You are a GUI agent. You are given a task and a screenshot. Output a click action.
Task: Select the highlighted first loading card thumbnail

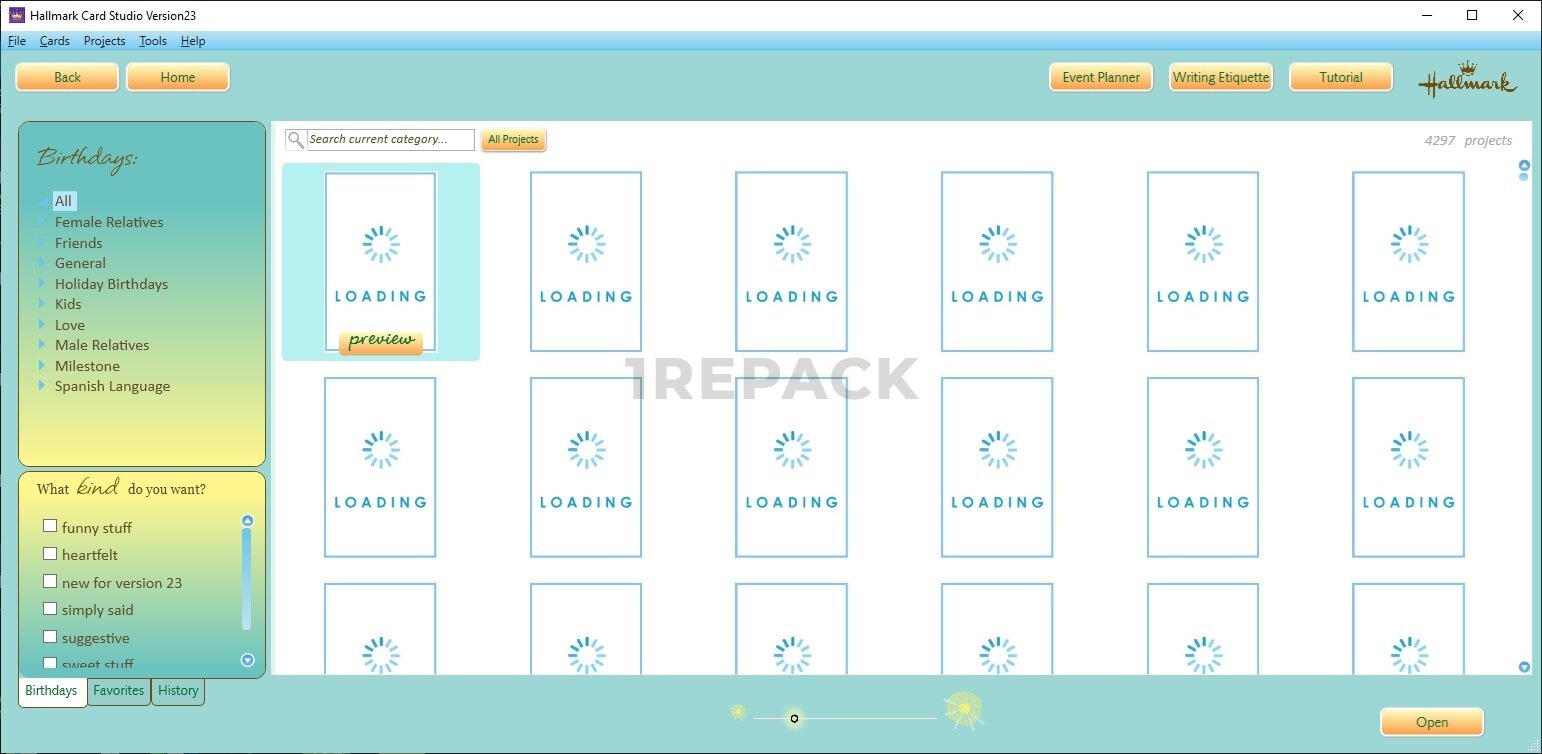click(x=381, y=262)
